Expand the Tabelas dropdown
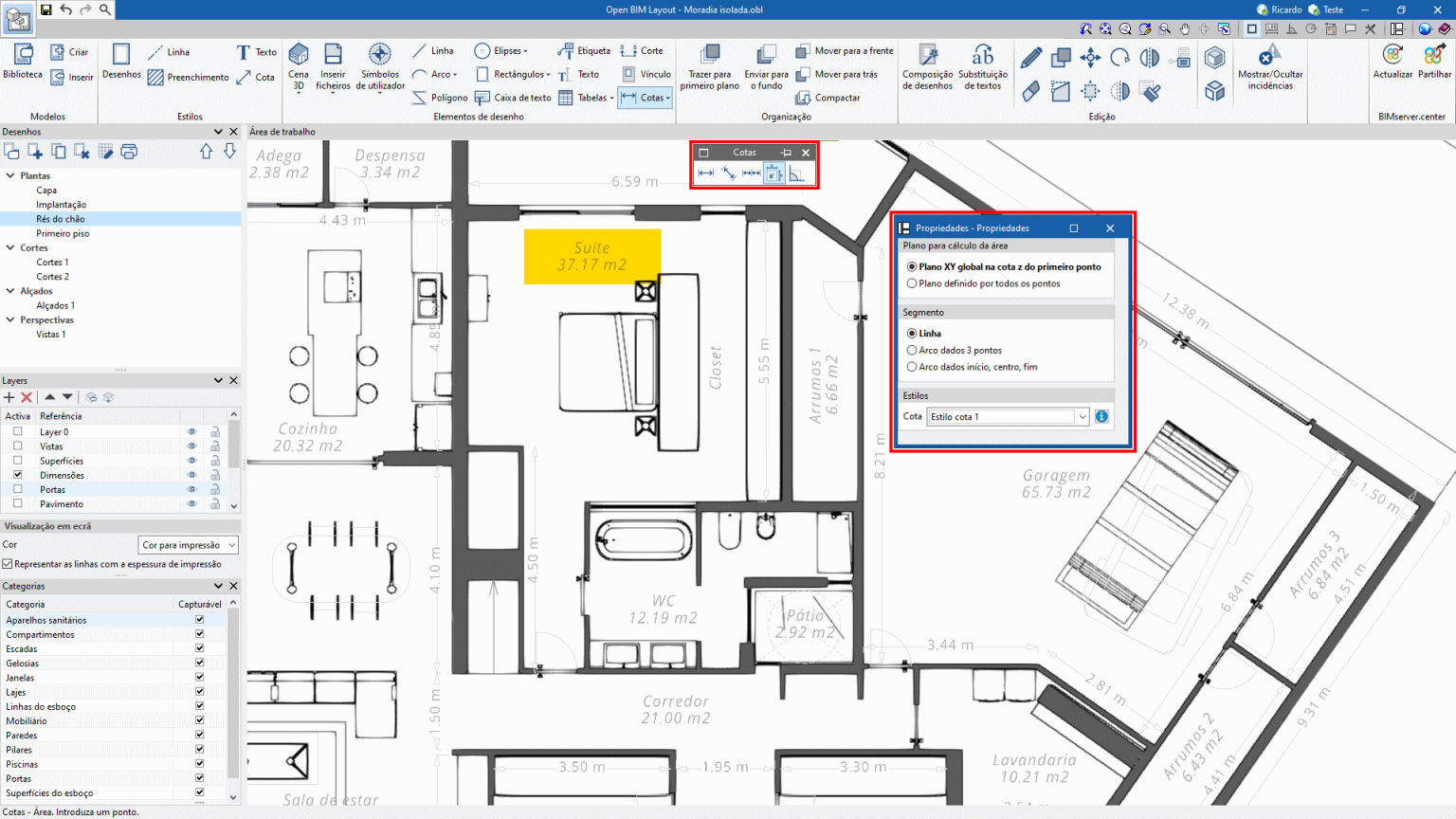Image resolution: width=1456 pixels, height=819 pixels. click(x=611, y=97)
